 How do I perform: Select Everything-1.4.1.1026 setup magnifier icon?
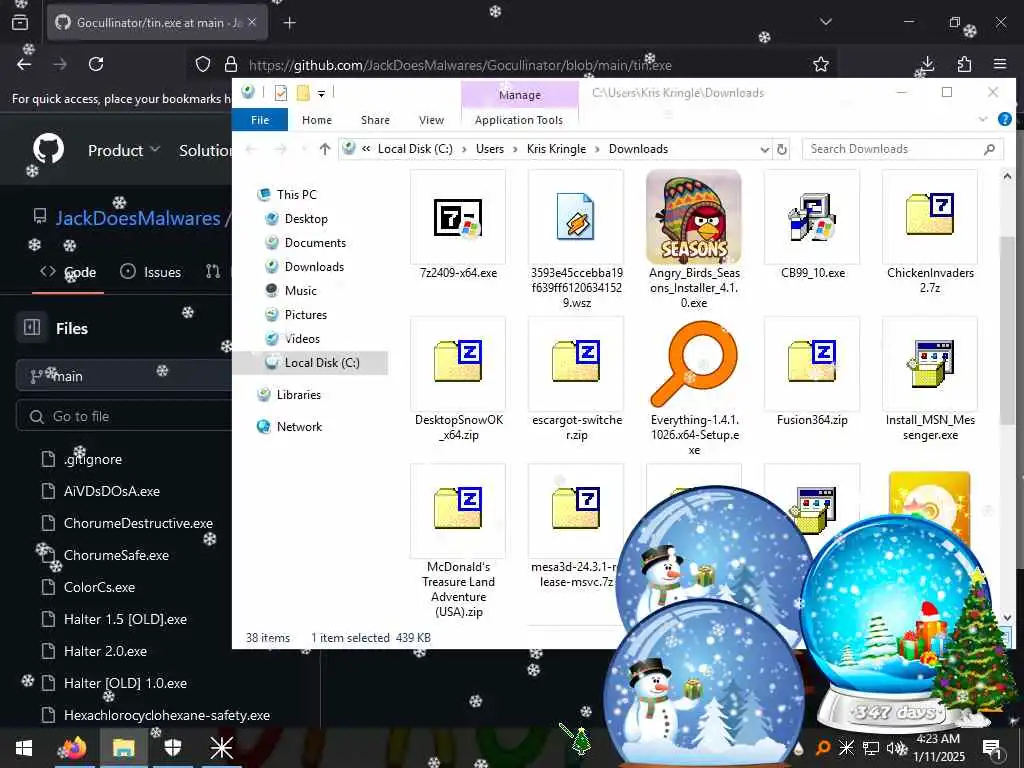694,364
